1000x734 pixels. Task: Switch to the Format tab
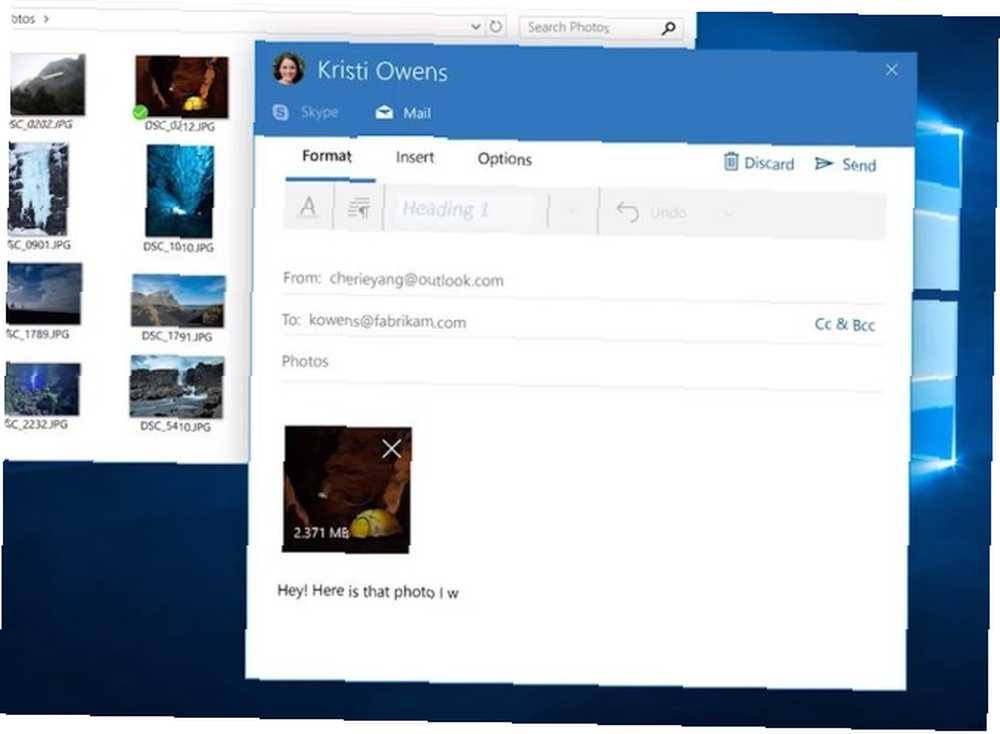[x=327, y=156]
